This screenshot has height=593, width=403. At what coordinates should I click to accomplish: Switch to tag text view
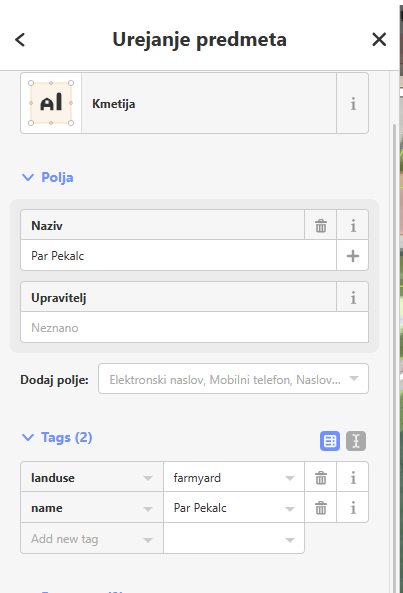pyautogui.click(x=356, y=441)
